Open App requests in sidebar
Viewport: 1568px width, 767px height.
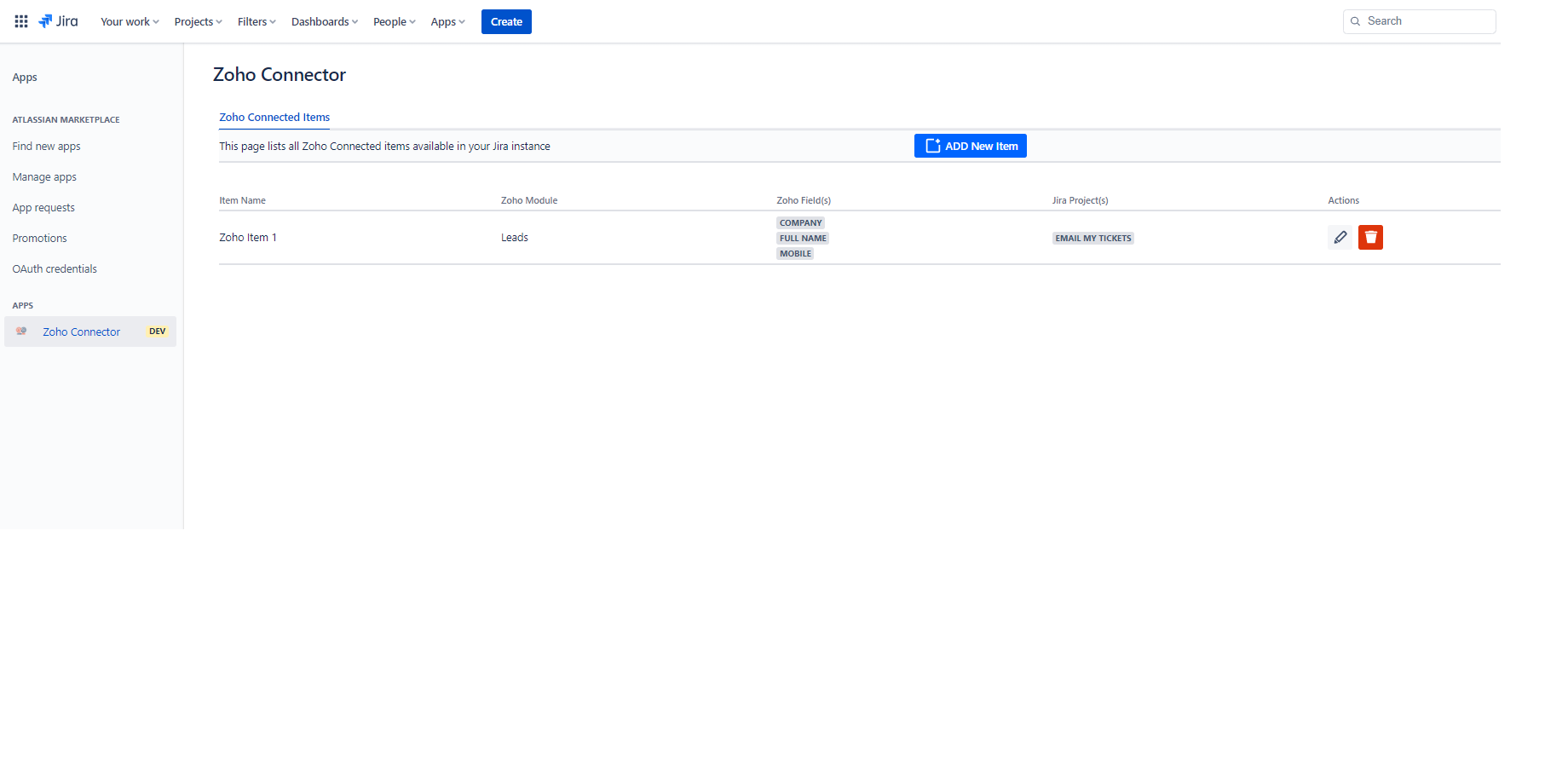(43, 208)
